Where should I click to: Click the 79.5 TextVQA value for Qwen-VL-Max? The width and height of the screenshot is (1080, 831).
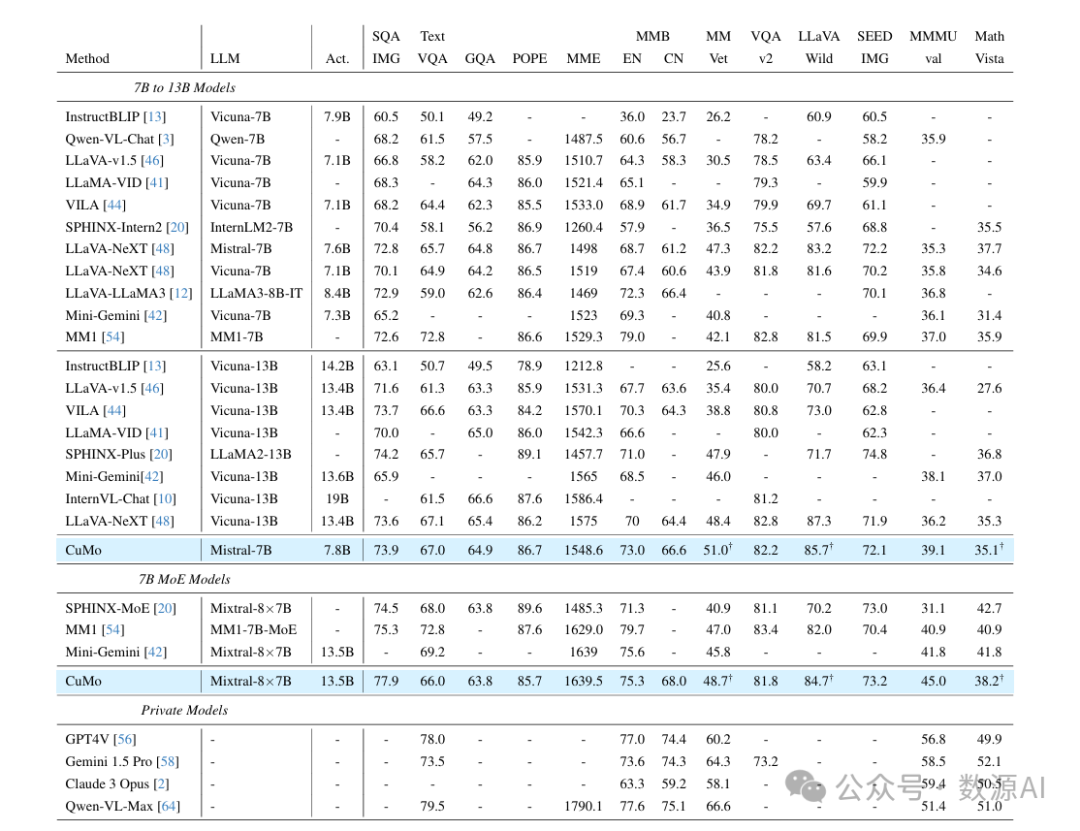pos(433,806)
